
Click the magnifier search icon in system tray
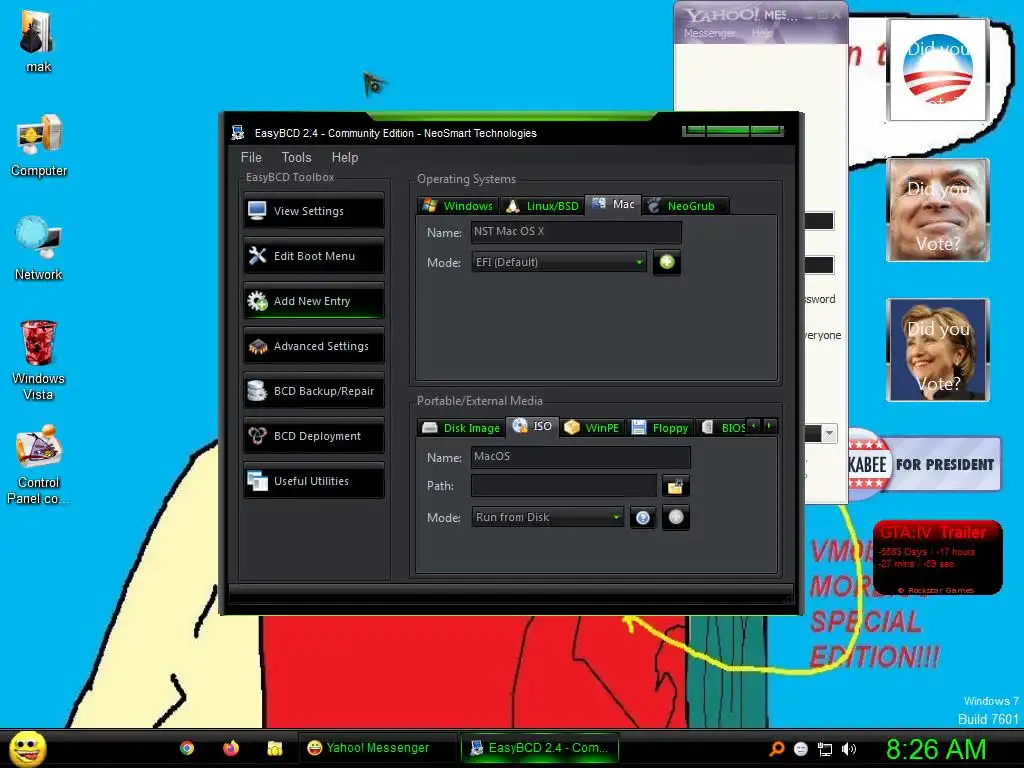point(776,749)
